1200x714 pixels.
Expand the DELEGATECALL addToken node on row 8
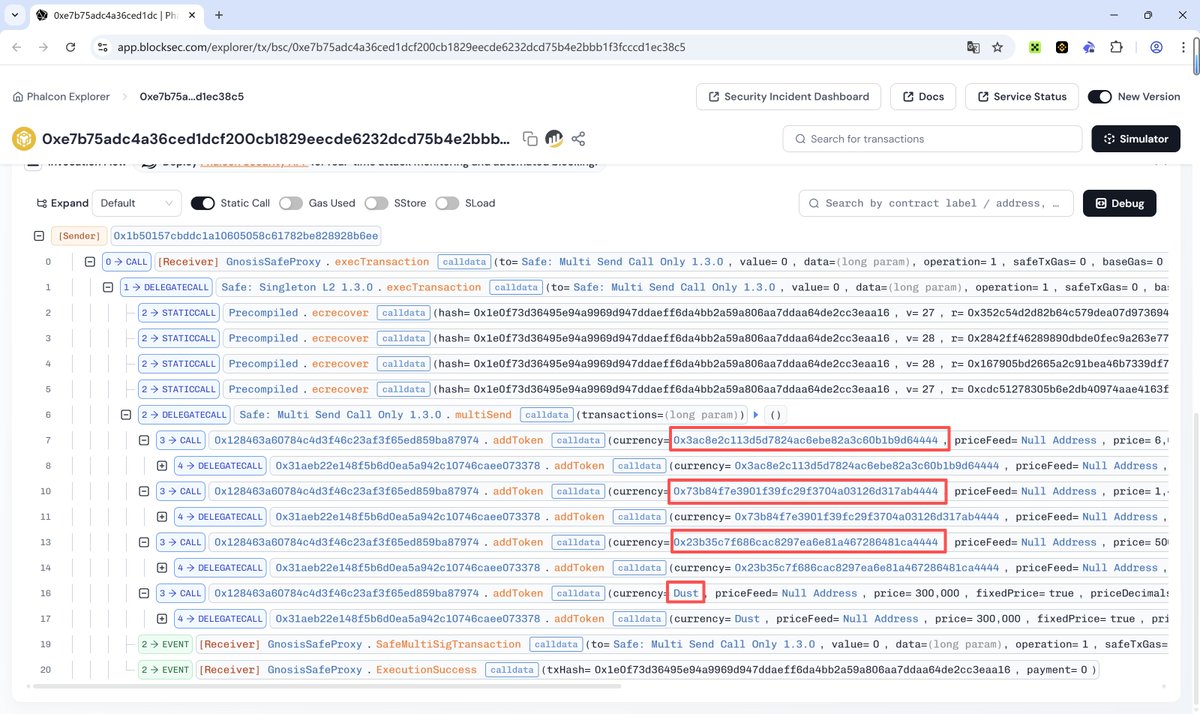tap(163, 466)
